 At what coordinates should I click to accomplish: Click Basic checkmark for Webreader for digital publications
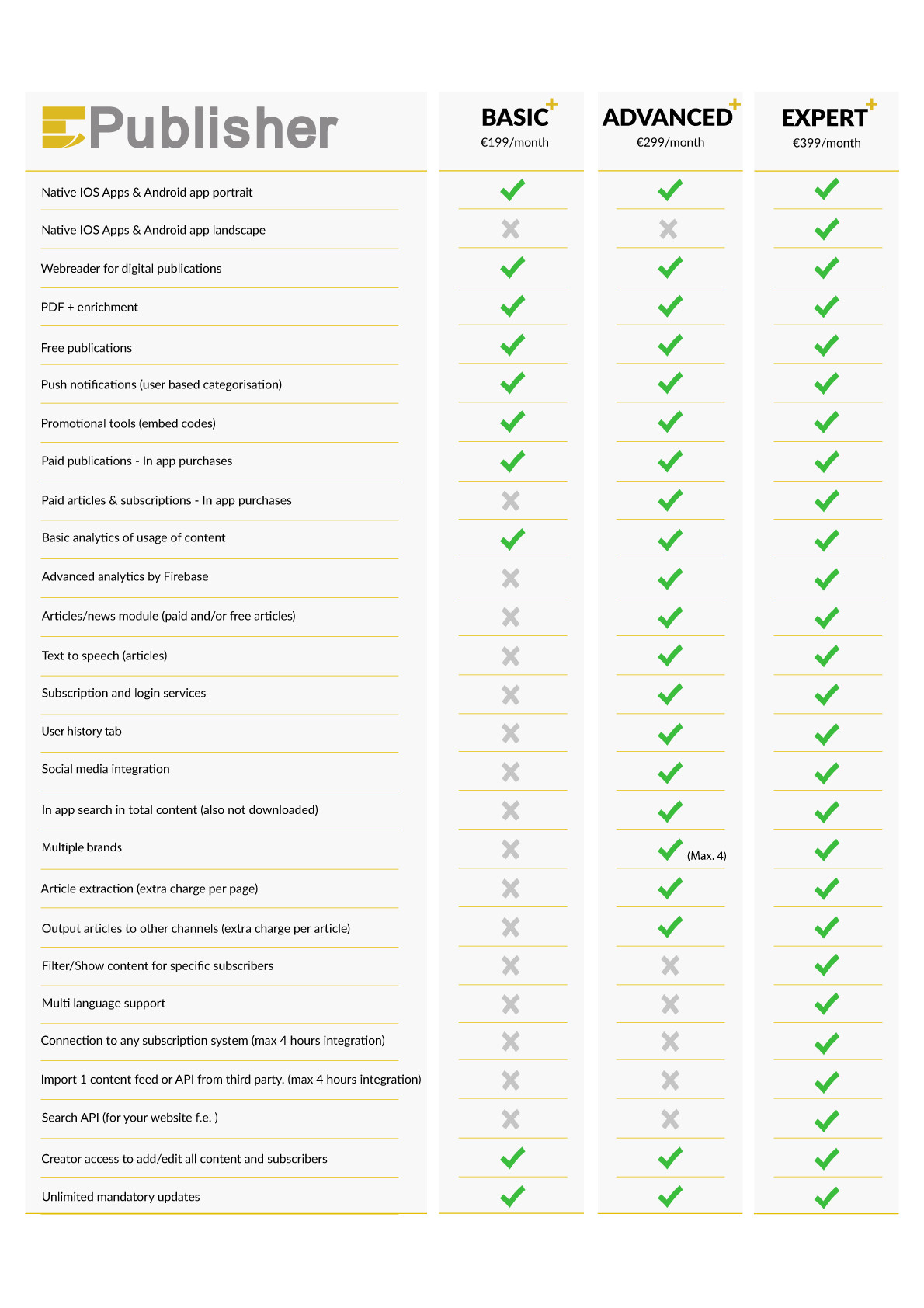[512, 268]
